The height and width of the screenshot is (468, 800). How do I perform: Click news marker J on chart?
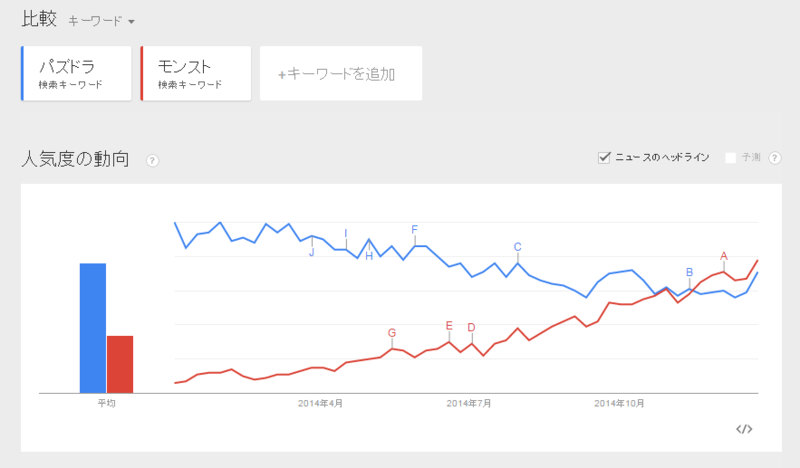312,252
